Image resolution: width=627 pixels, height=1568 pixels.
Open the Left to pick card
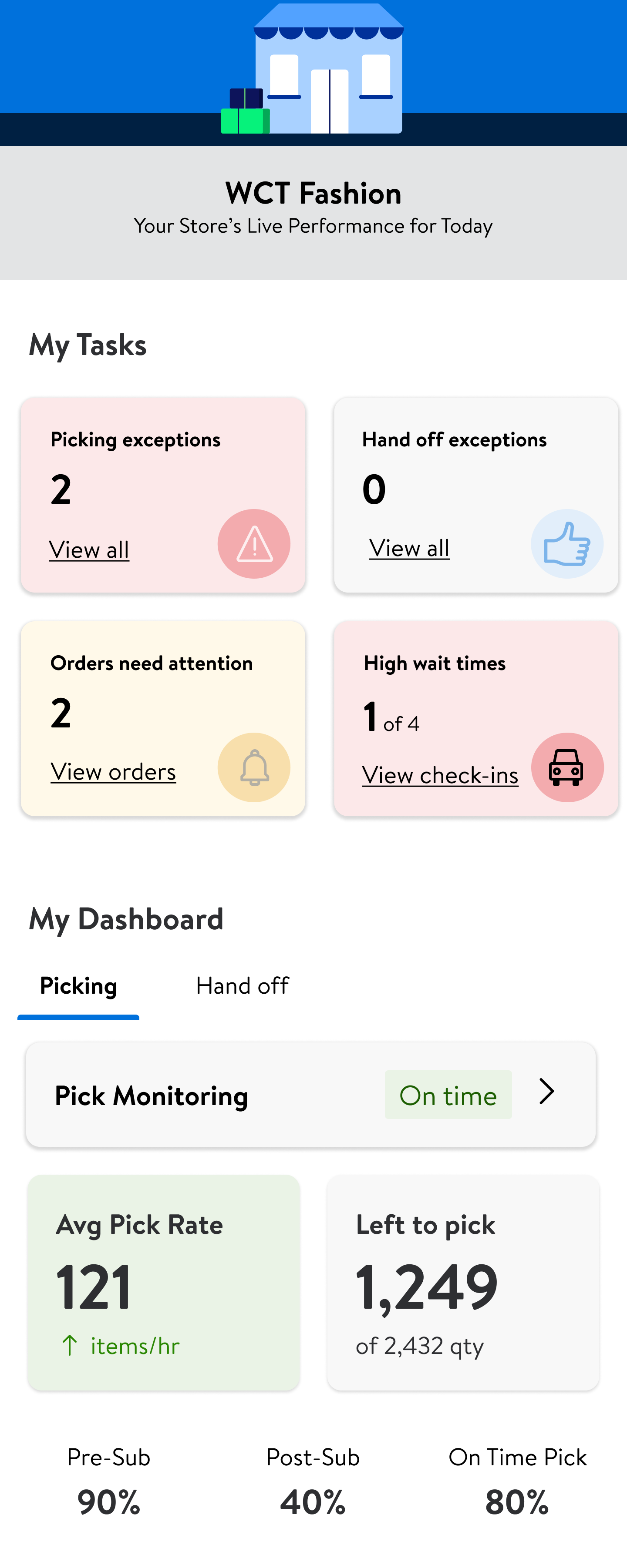[463, 1282]
